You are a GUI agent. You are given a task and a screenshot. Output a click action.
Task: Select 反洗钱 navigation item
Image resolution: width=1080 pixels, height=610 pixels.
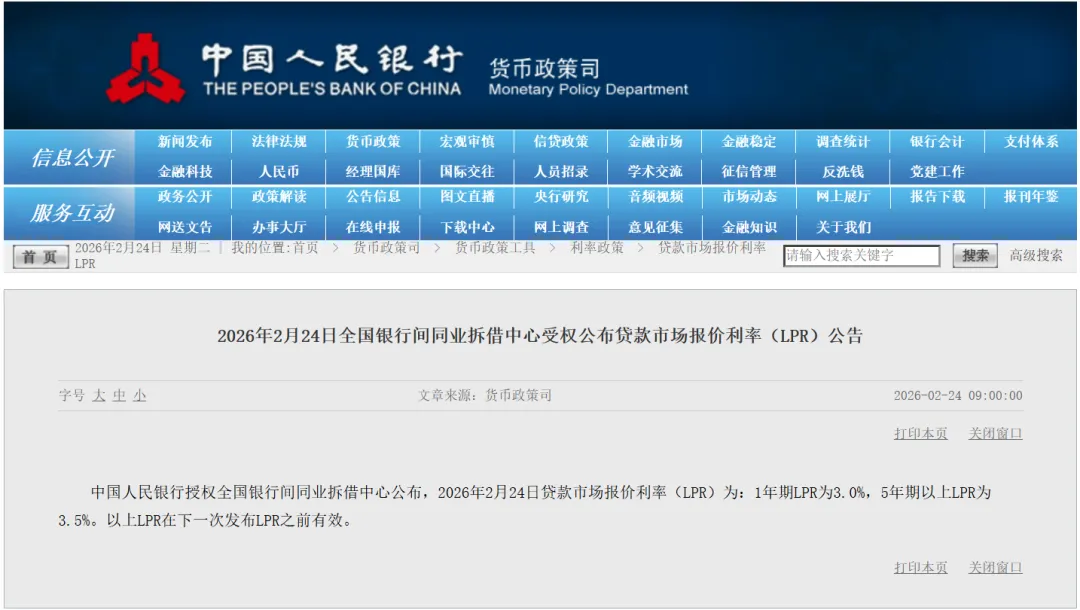pos(843,171)
